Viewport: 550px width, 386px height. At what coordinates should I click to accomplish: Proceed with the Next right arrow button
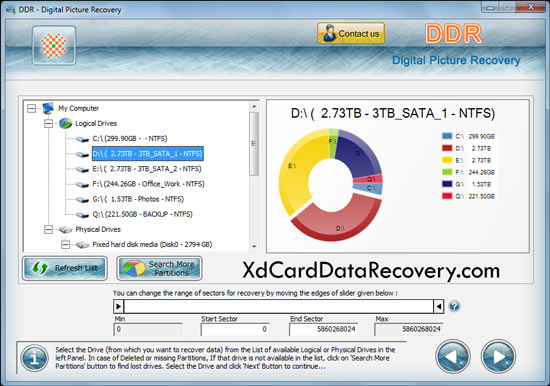tap(498, 357)
